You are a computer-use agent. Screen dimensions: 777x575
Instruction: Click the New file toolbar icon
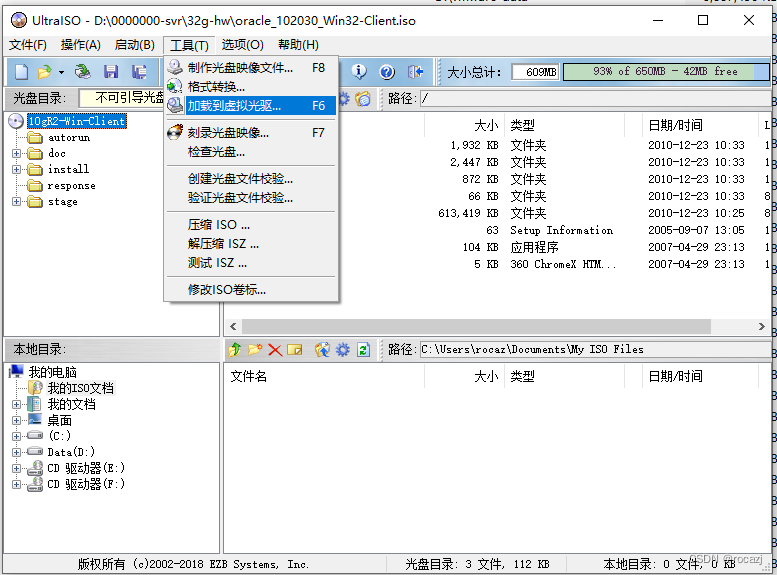coord(21,72)
